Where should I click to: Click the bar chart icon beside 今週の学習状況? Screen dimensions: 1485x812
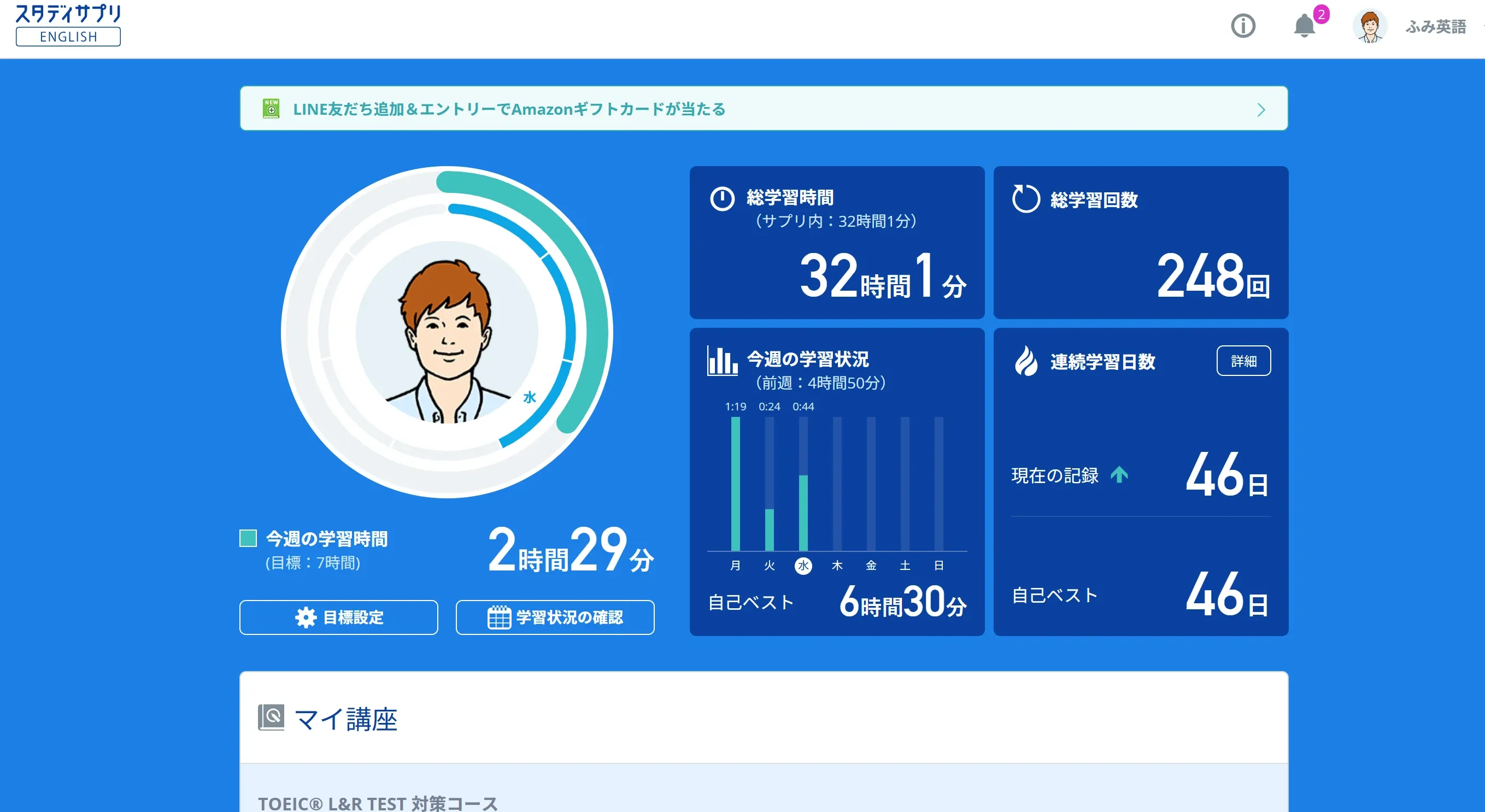[x=722, y=361]
